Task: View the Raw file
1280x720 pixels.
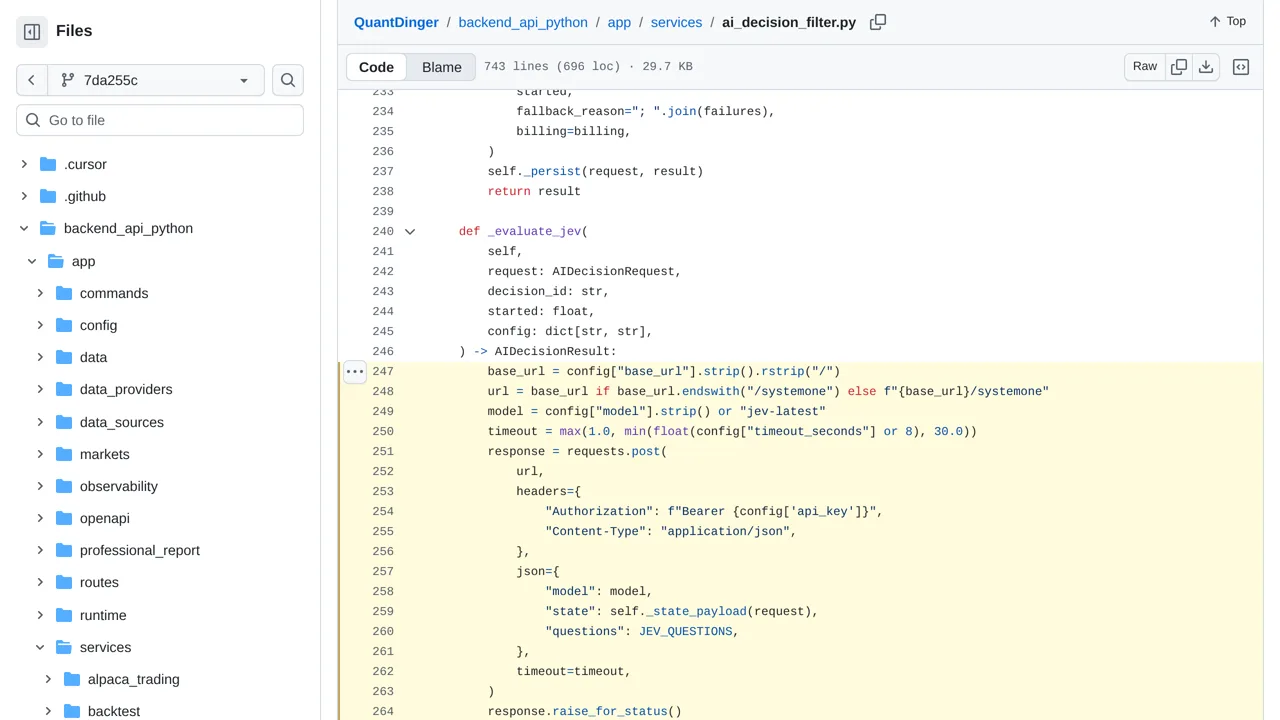Action: click(x=1145, y=67)
